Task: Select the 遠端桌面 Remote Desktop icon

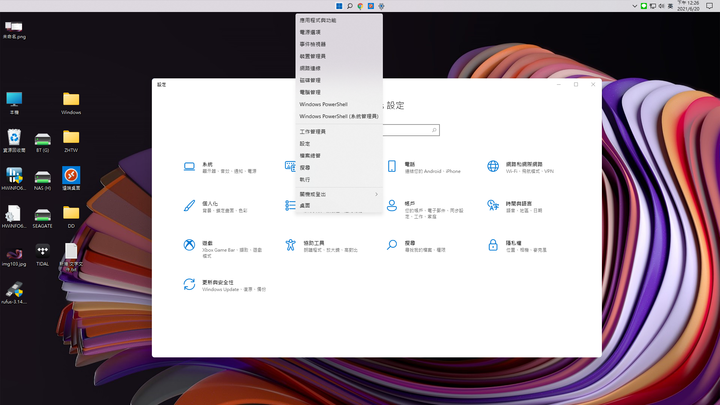Action: coord(71,179)
